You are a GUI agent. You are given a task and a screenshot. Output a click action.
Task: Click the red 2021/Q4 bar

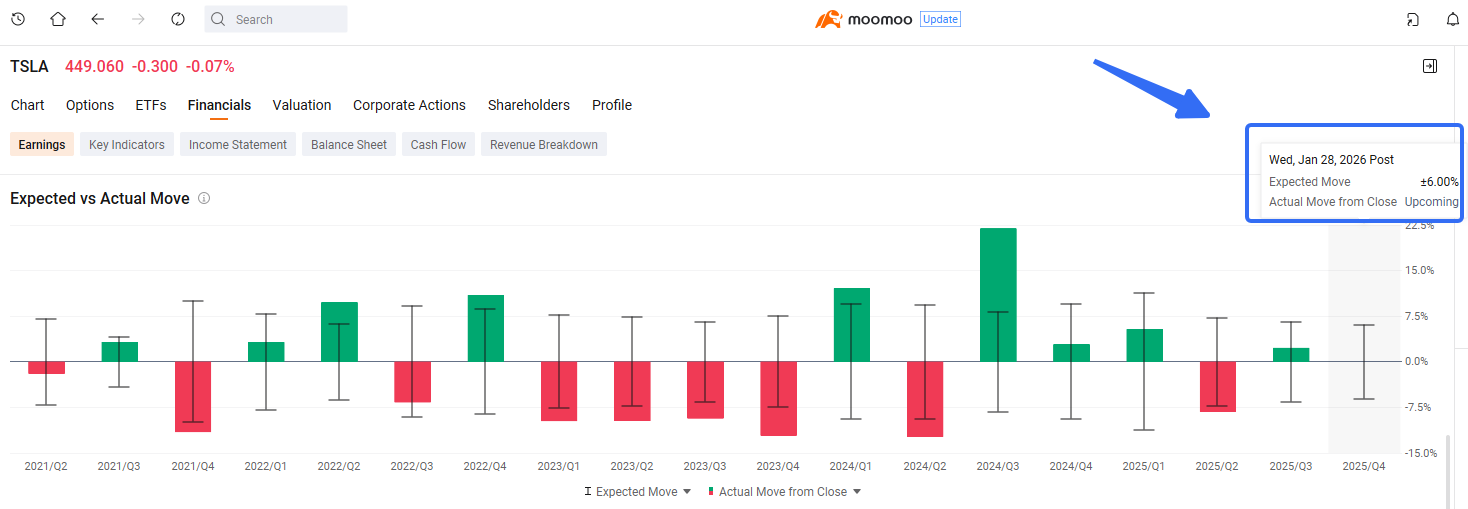(x=193, y=396)
